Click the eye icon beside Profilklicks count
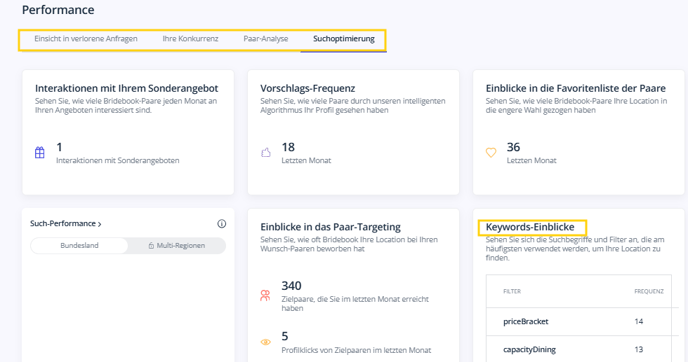 (x=265, y=342)
